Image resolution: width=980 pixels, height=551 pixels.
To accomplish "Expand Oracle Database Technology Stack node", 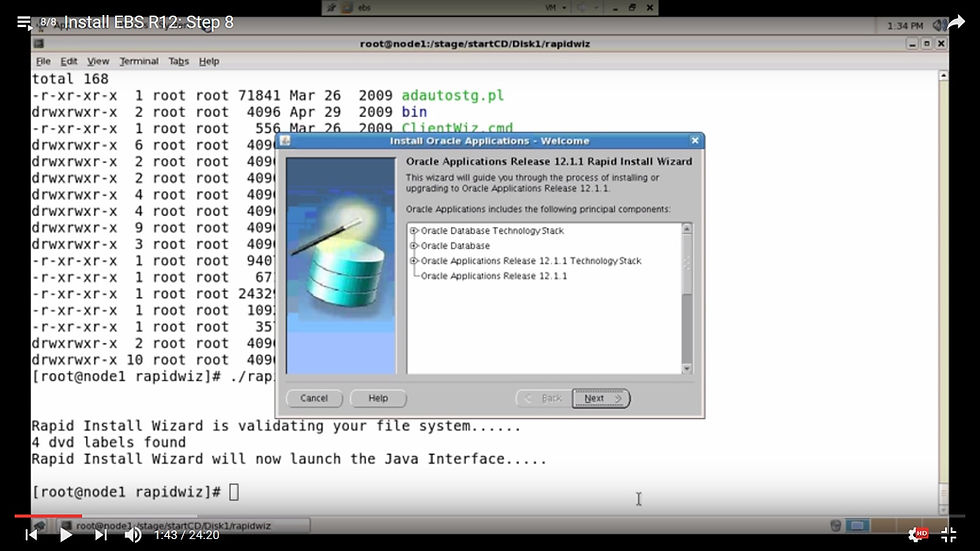I will point(414,231).
